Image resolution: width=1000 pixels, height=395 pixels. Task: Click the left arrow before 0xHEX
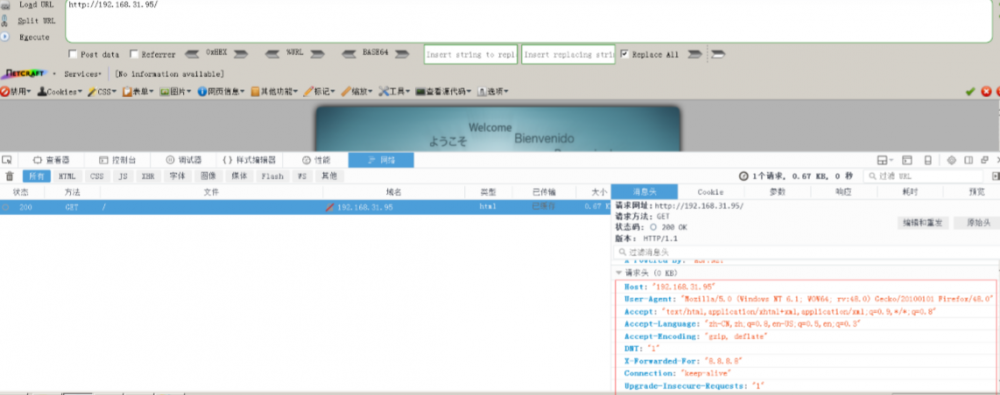coord(192,54)
